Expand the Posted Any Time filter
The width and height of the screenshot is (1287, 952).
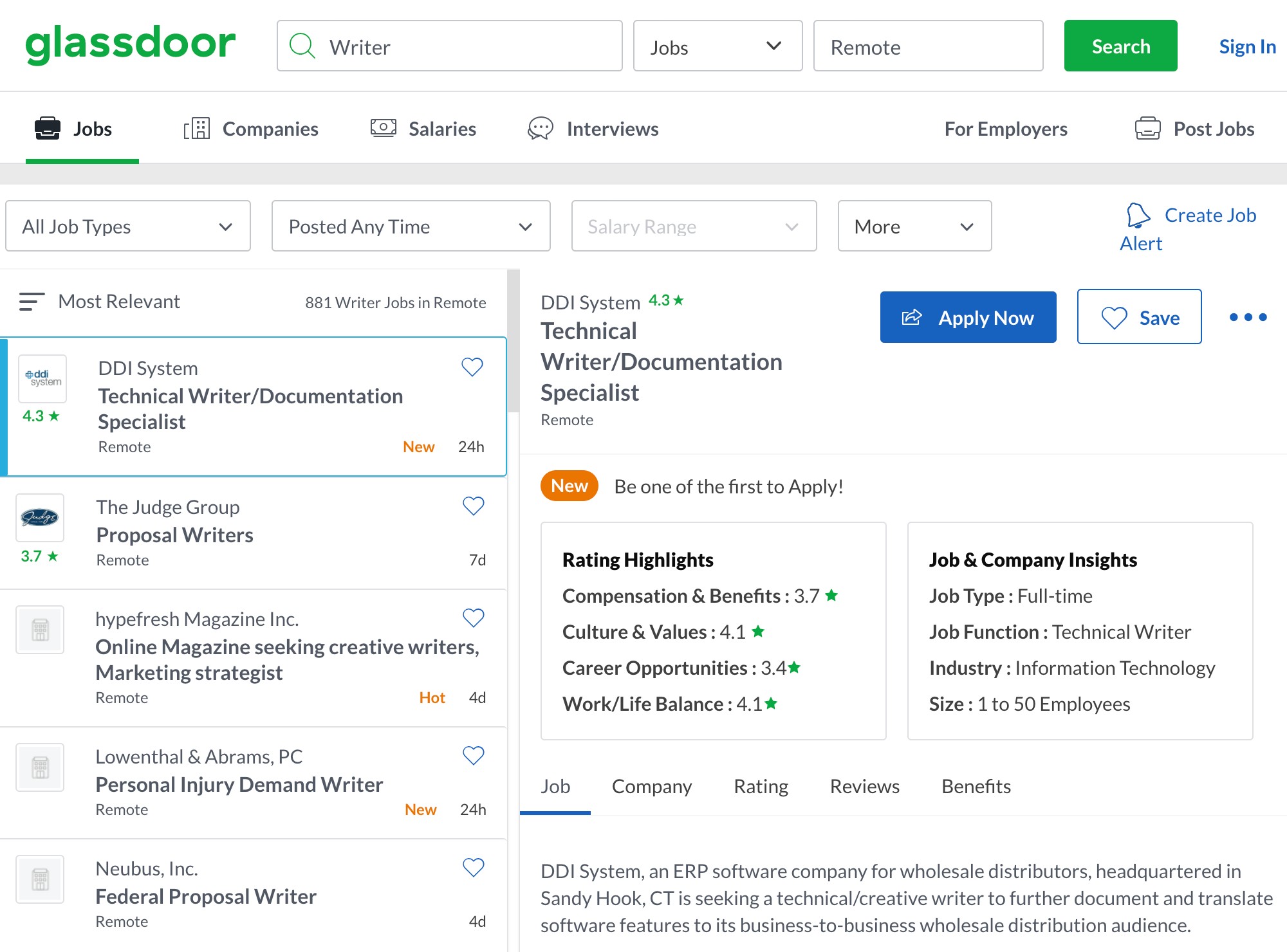(411, 226)
